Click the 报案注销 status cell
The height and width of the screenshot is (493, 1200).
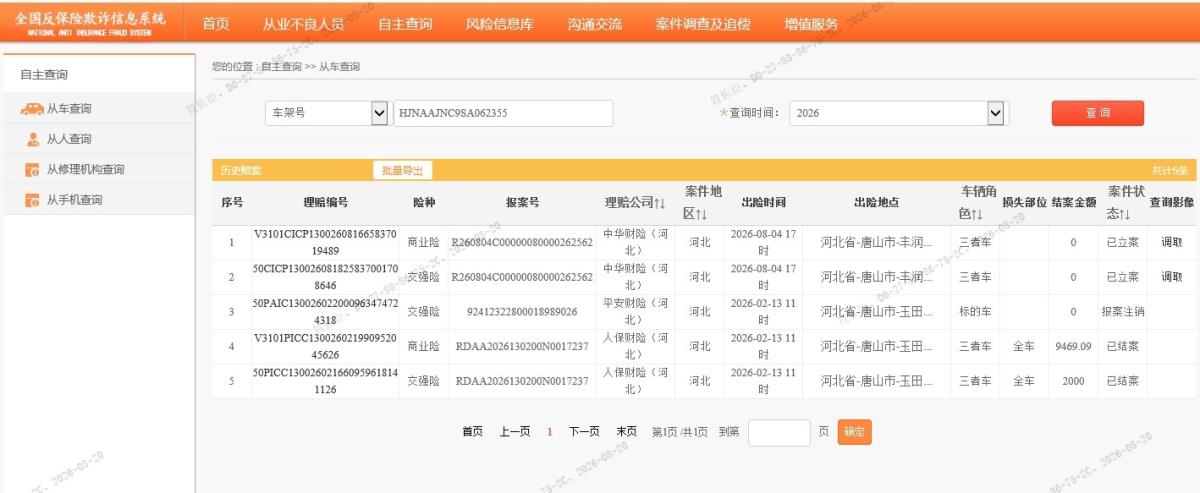1123,312
